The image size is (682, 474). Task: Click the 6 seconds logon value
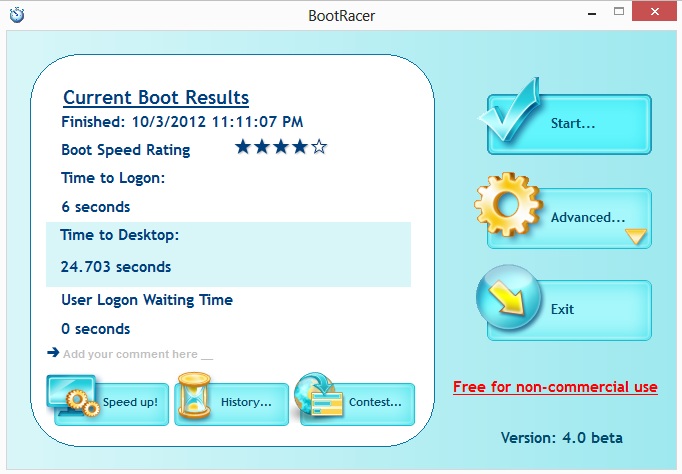96,207
